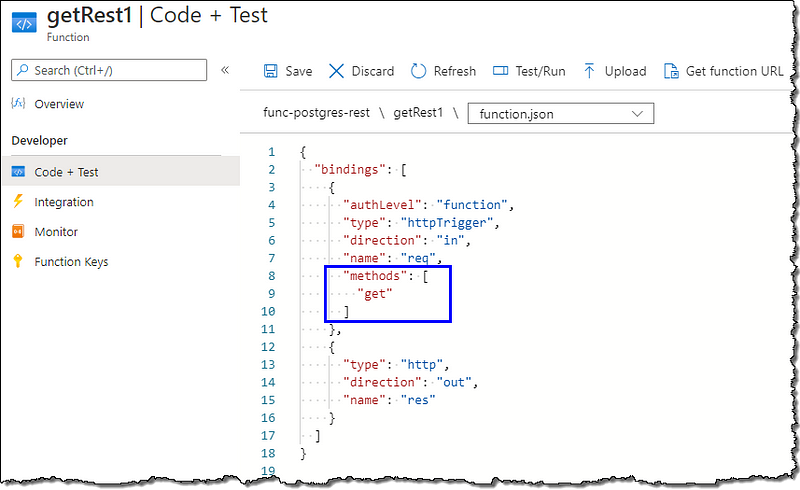This screenshot has width=800, height=490.
Task: Click the getRest1 breadcrumb link
Action: 418,113
